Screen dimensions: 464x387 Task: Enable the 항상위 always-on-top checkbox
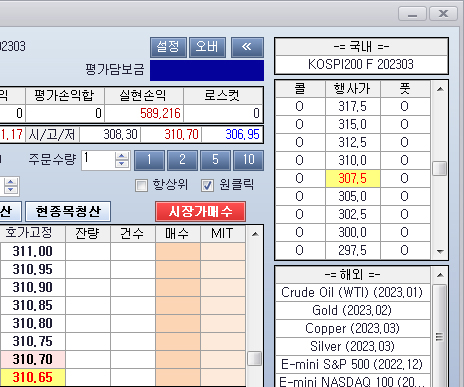click(141, 186)
